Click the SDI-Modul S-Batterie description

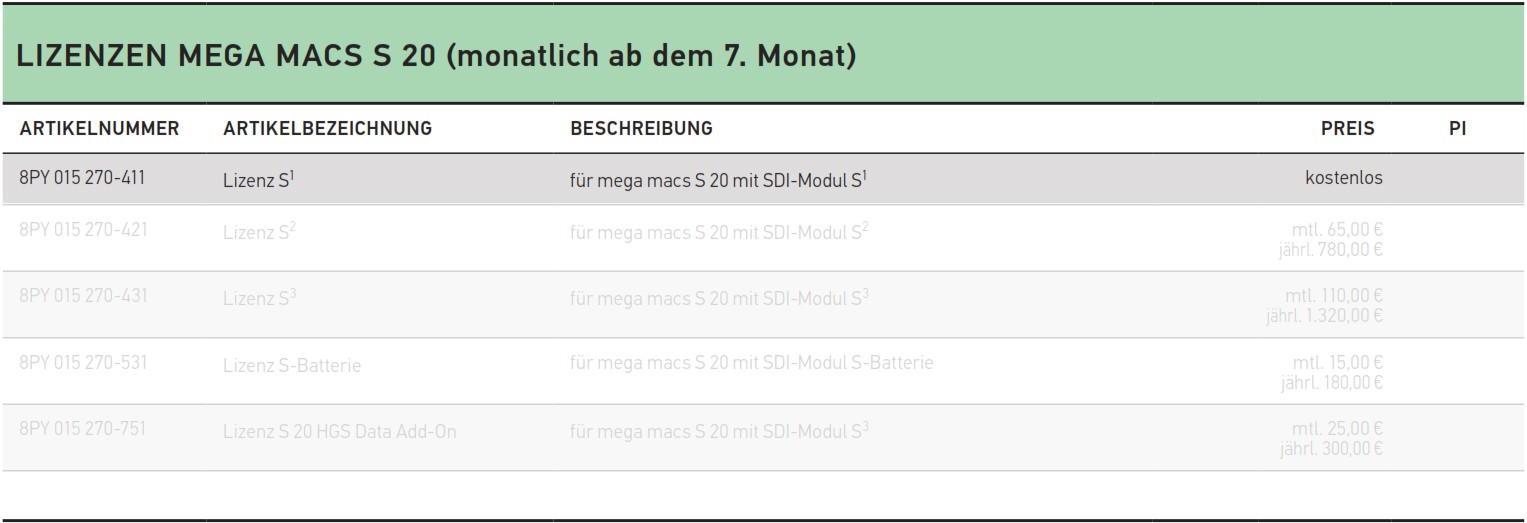click(751, 363)
